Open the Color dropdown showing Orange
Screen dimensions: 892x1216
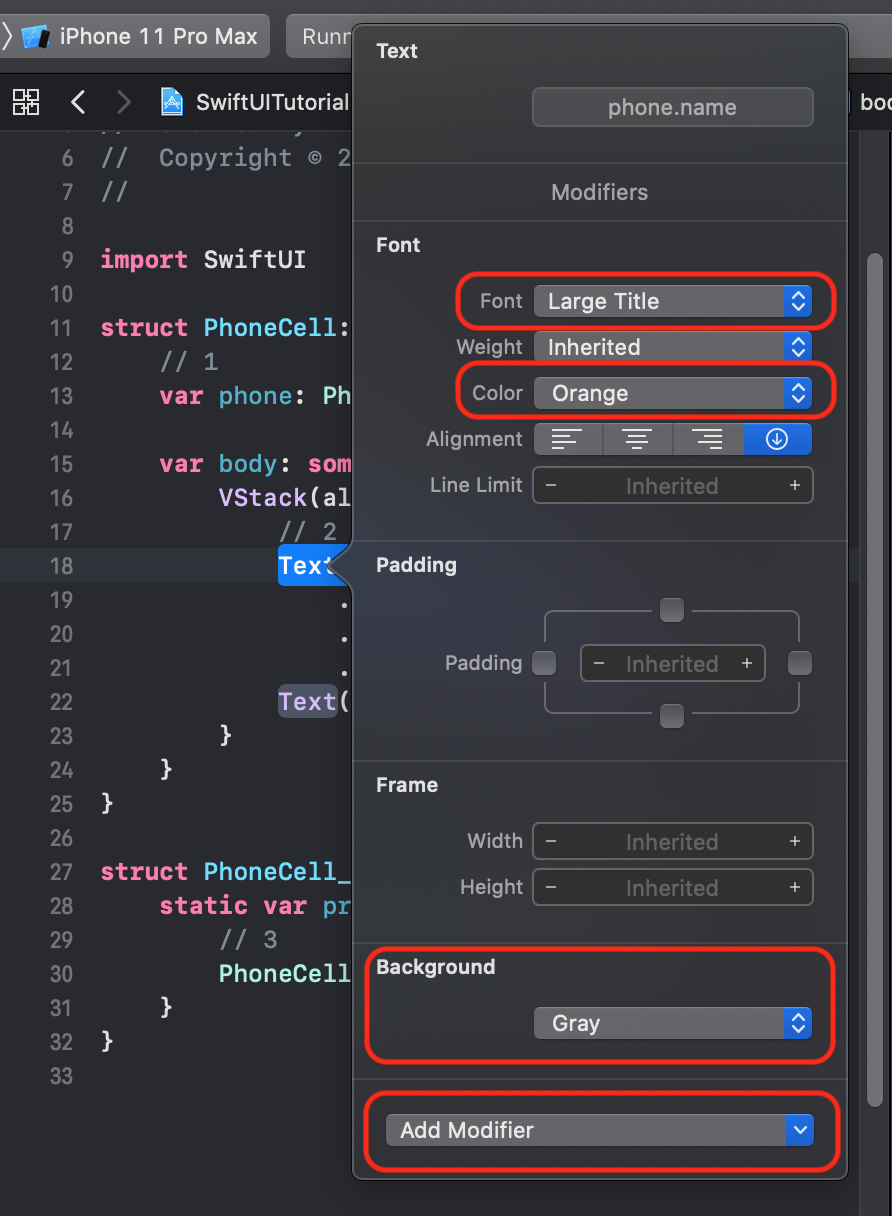pos(672,393)
